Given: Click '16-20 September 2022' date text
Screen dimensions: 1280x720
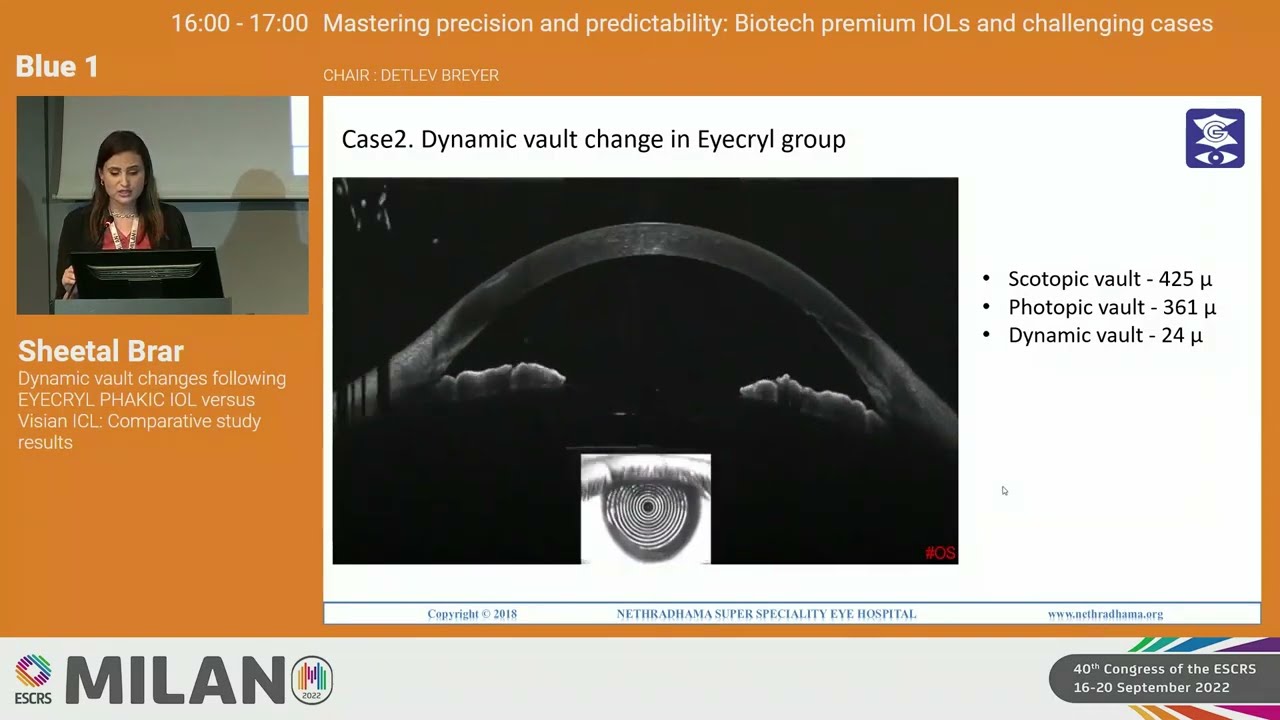Looking at the screenshot, I should (1152, 688).
